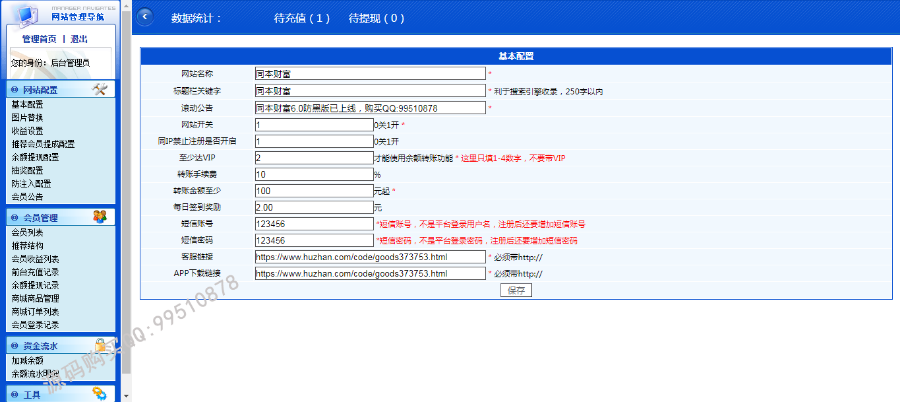The height and width of the screenshot is (402, 900).
Task: Open 待提现 (0) statistics link
Action: 377,18
